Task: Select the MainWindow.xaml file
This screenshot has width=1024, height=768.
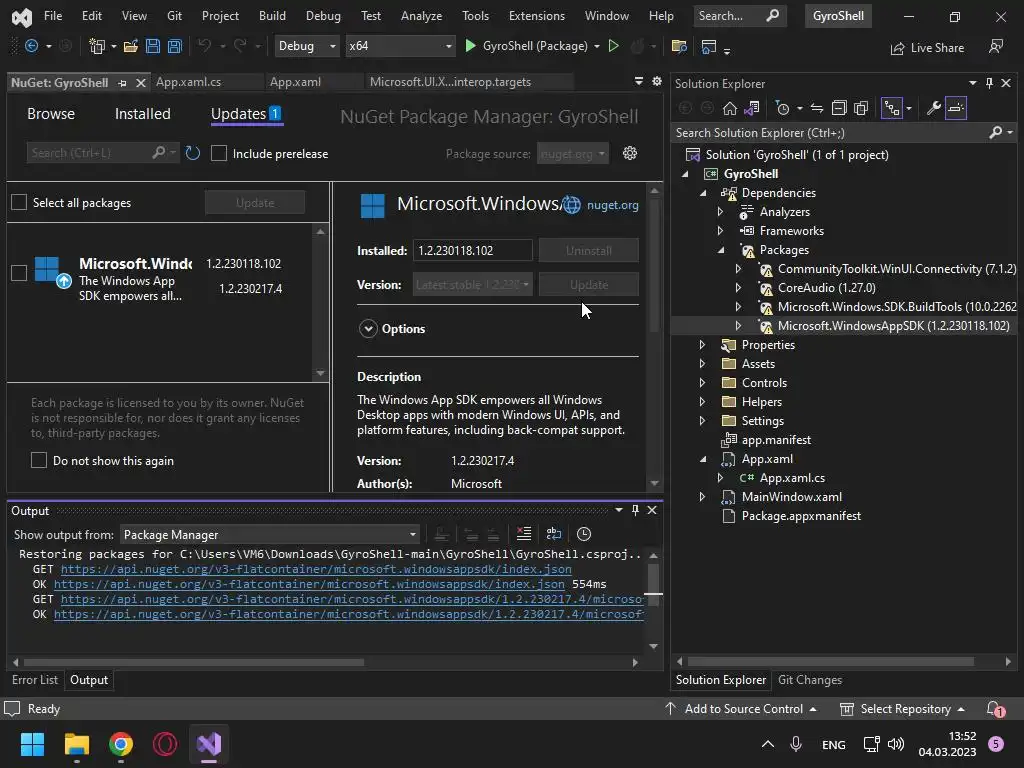Action: tap(792, 496)
